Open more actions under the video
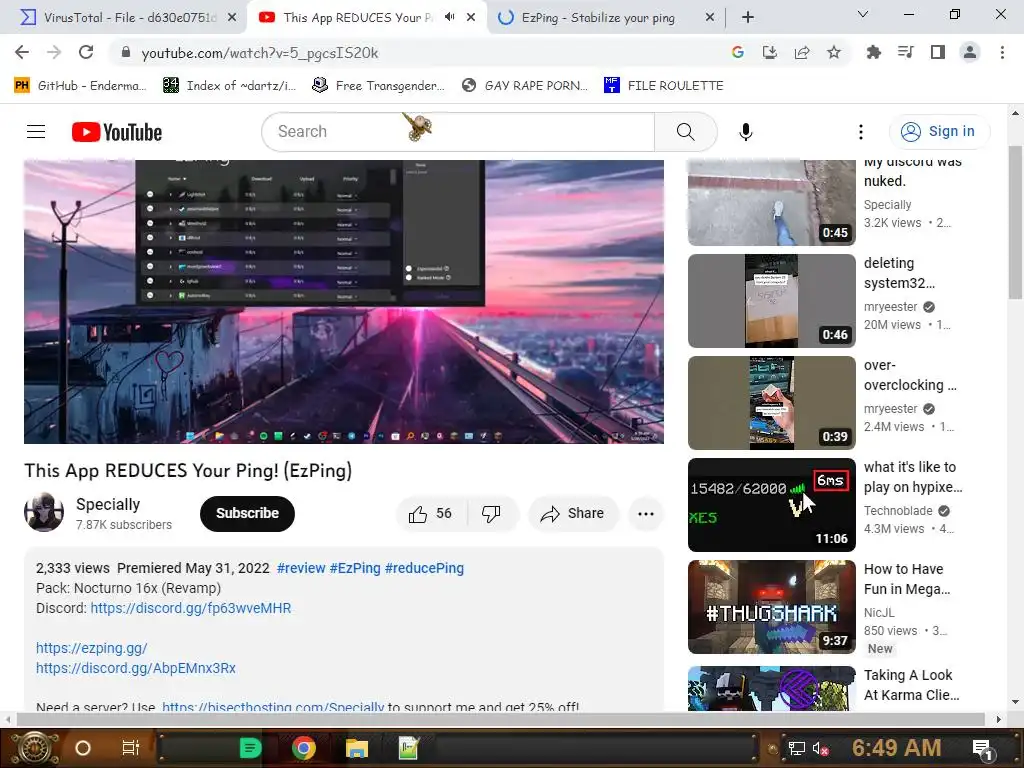This screenshot has height=768, width=1024. click(x=646, y=514)
